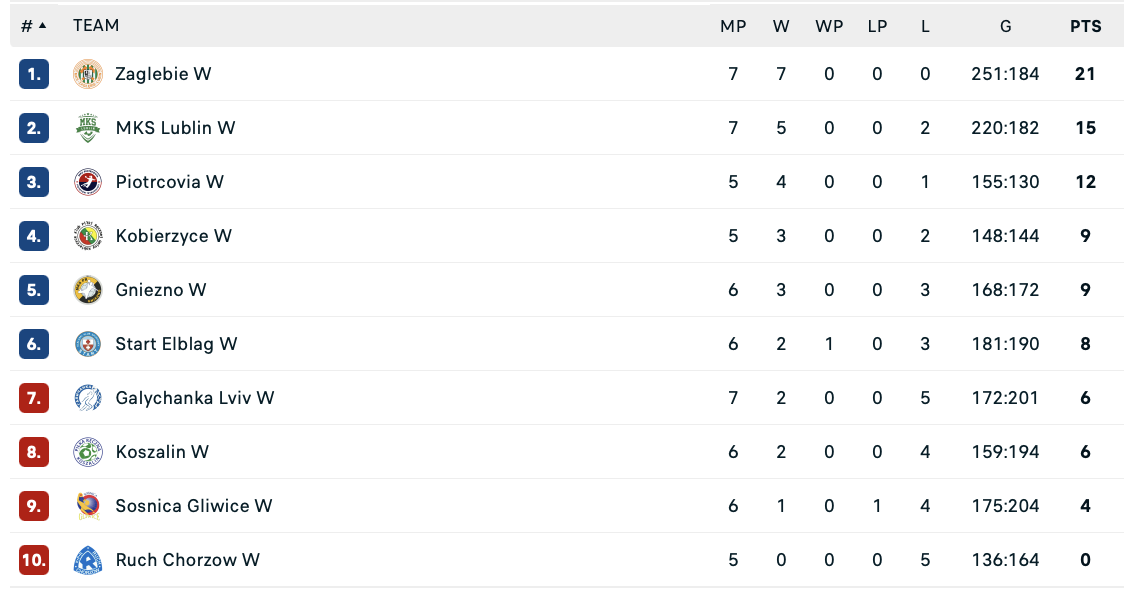The height and width of the screenshot is (596, 1124).
Task: Click the Ruch Chorzow W logo
Action: [x=88, y=560]
